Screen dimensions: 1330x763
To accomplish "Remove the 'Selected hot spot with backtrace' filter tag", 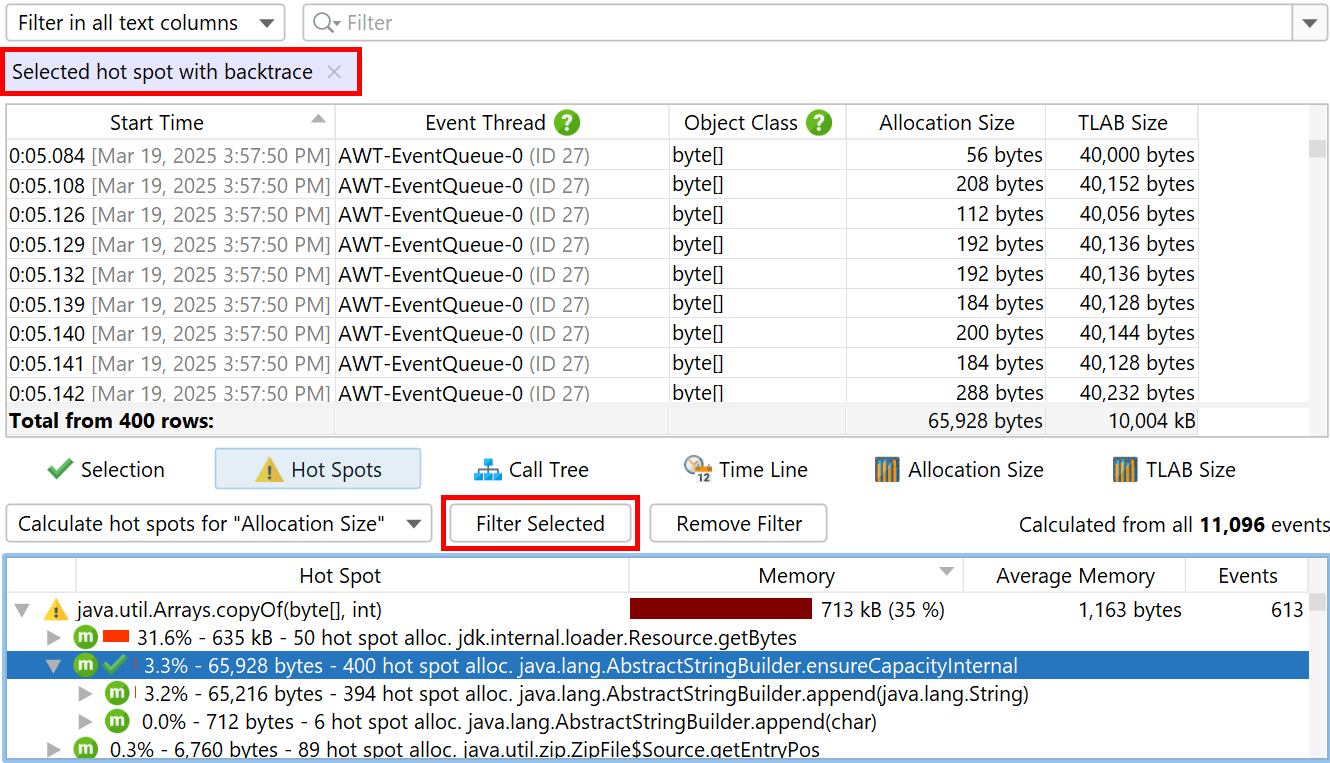I will tap(334, 72).
